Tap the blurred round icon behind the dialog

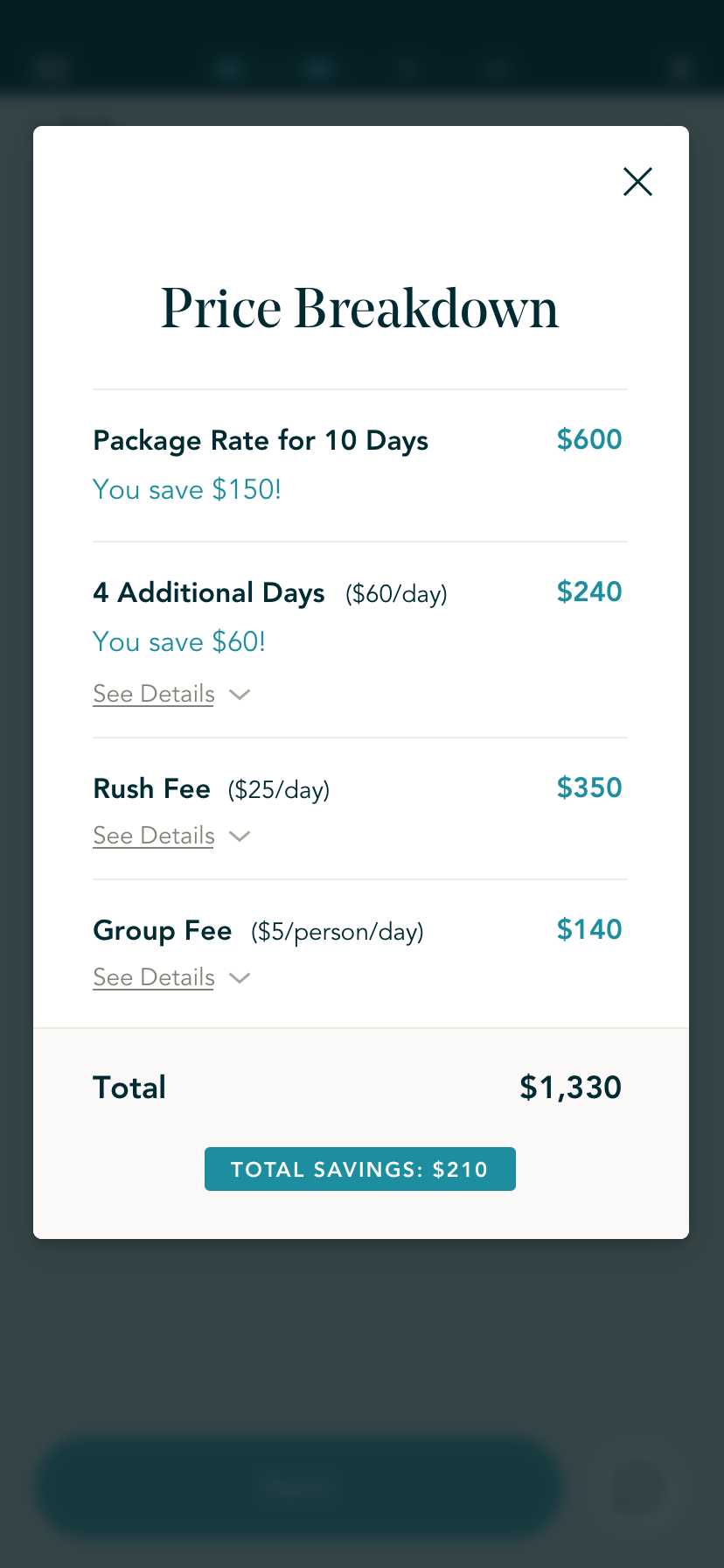[637, 1486]
